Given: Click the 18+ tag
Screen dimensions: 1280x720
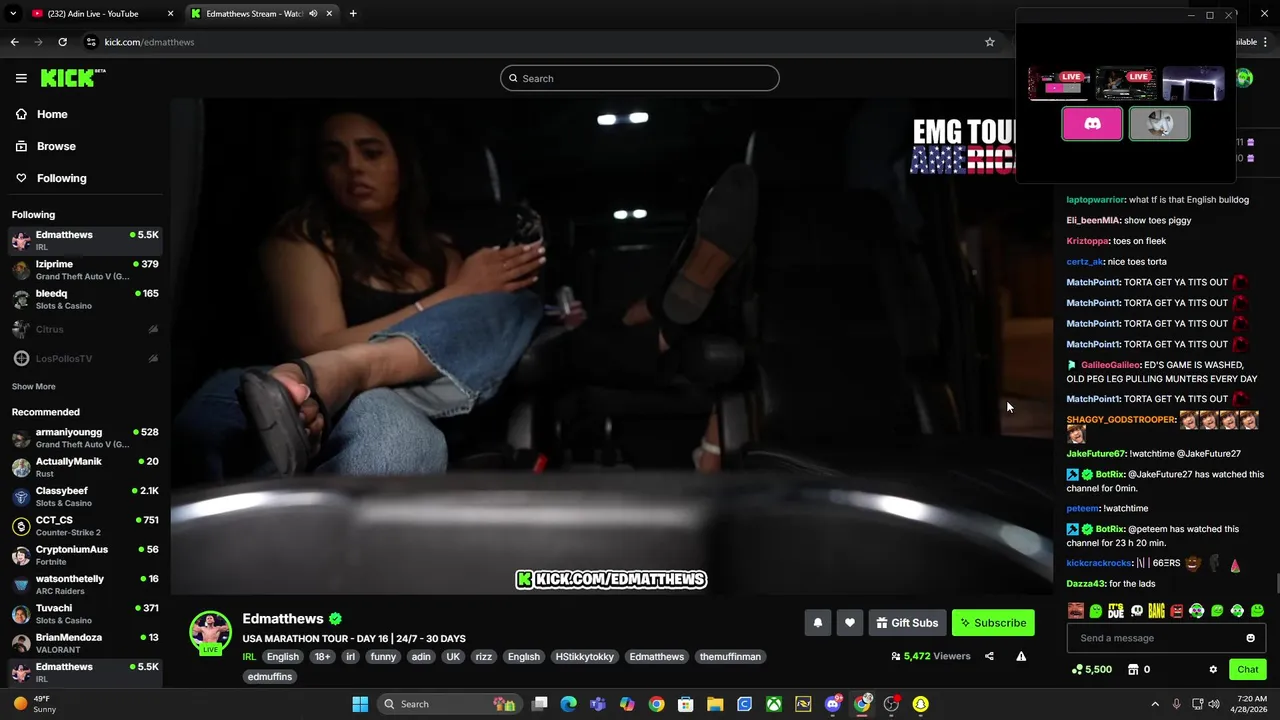Looking at the screenshot, I should tap(322, 657).
